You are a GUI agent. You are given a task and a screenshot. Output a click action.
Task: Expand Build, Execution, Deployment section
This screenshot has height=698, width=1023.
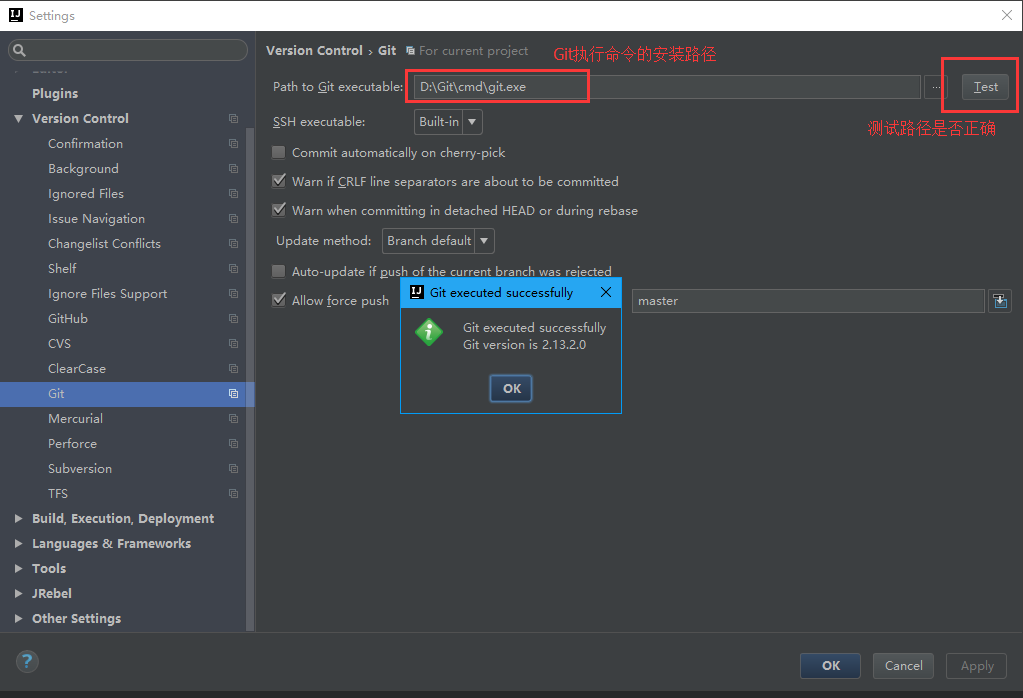coord(19,519)
